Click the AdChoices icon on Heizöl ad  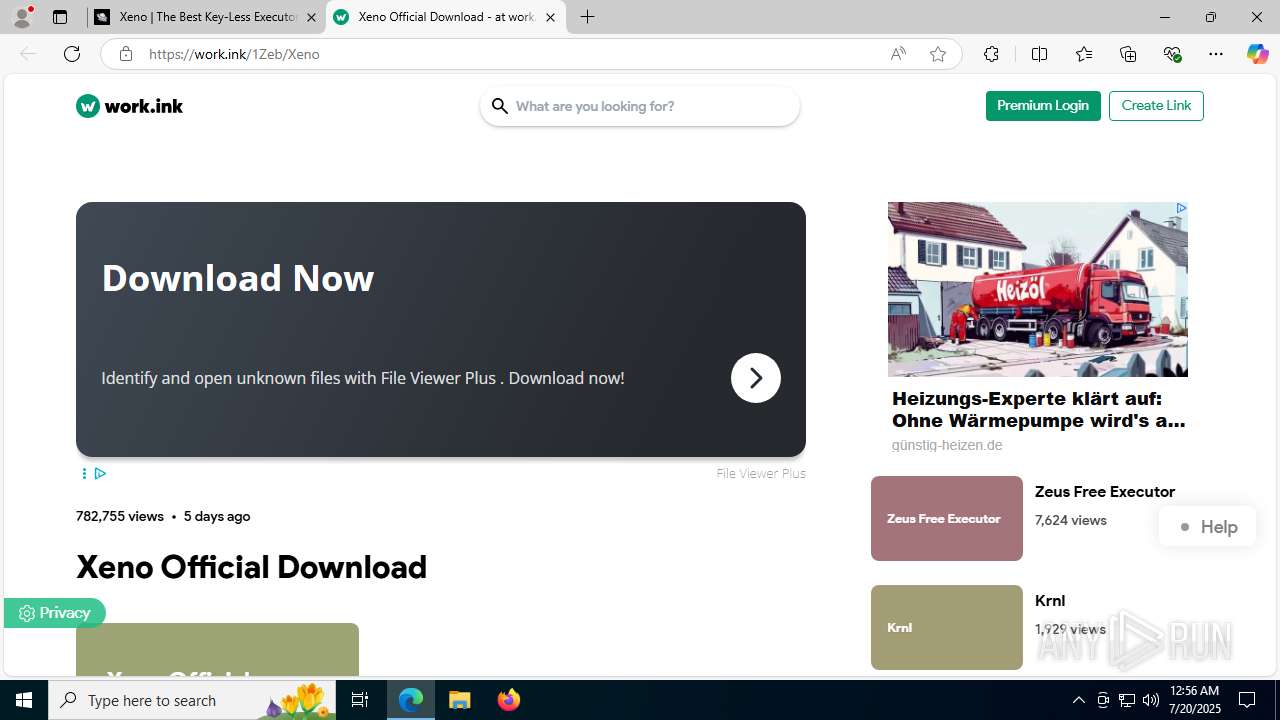1181,208
